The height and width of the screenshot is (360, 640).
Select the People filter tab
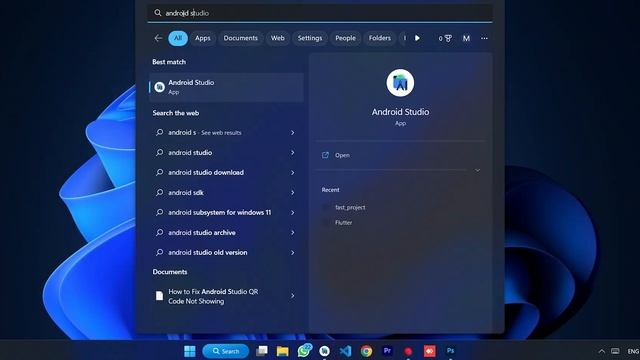pos(345,38)
